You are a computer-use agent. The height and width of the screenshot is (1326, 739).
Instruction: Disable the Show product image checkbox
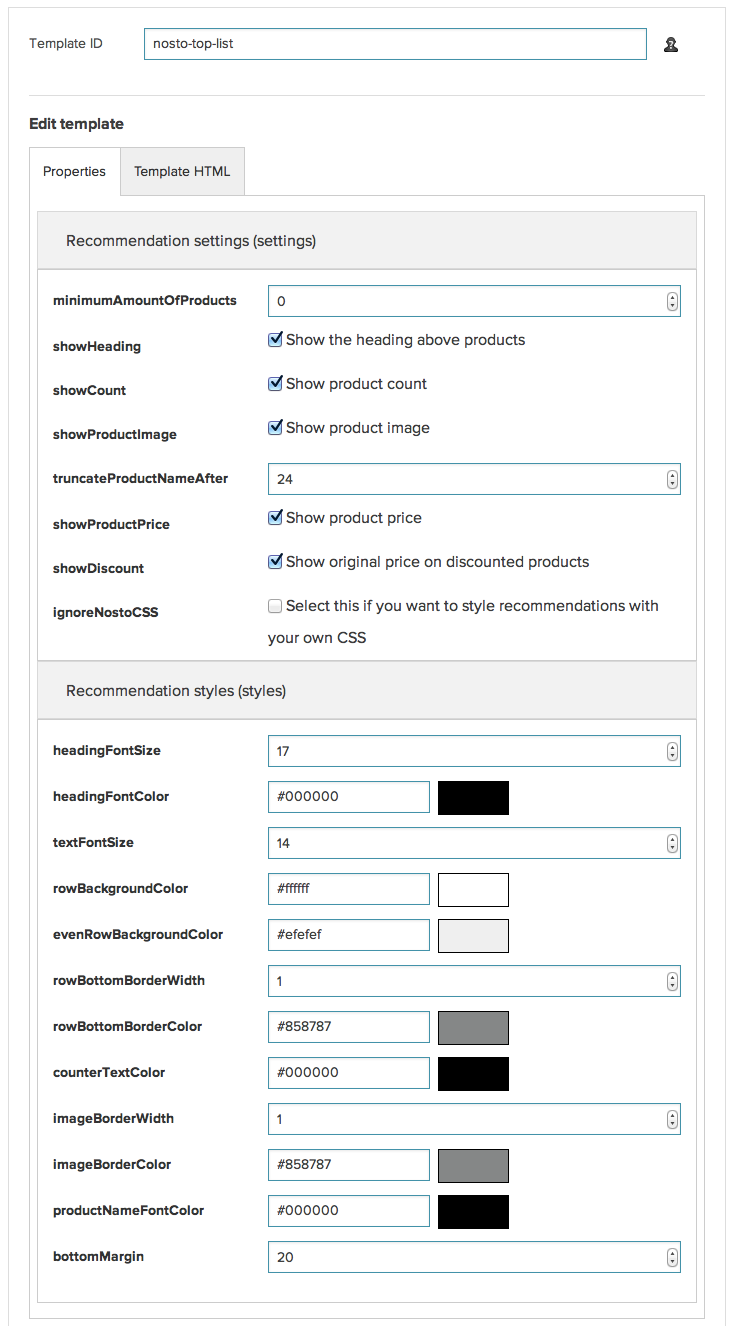pos(275,428)
